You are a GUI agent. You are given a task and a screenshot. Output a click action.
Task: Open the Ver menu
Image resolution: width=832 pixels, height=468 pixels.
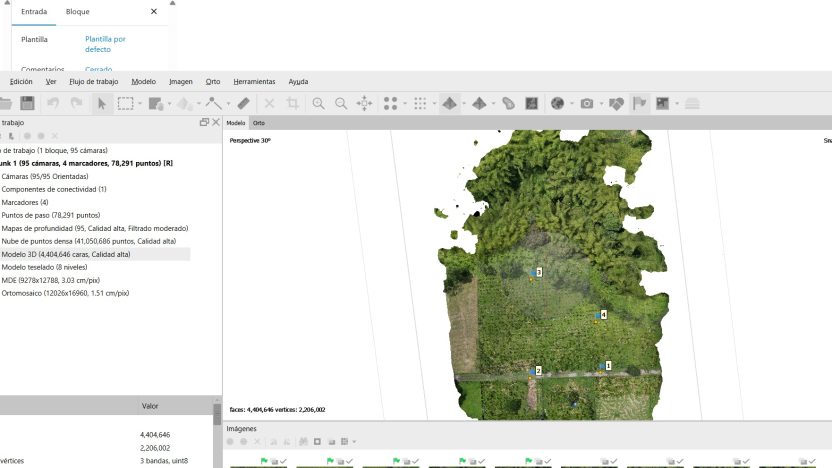click(51, 82)
